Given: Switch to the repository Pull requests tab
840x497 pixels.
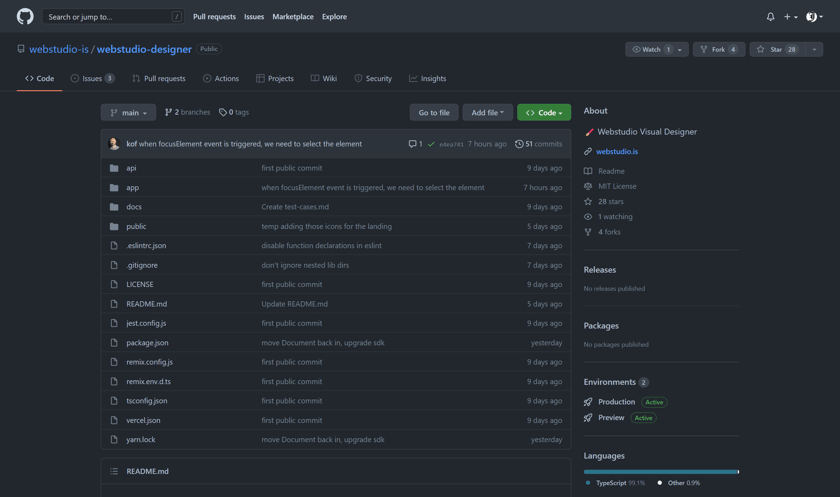Looking at the screenshot, I should 159,78.
